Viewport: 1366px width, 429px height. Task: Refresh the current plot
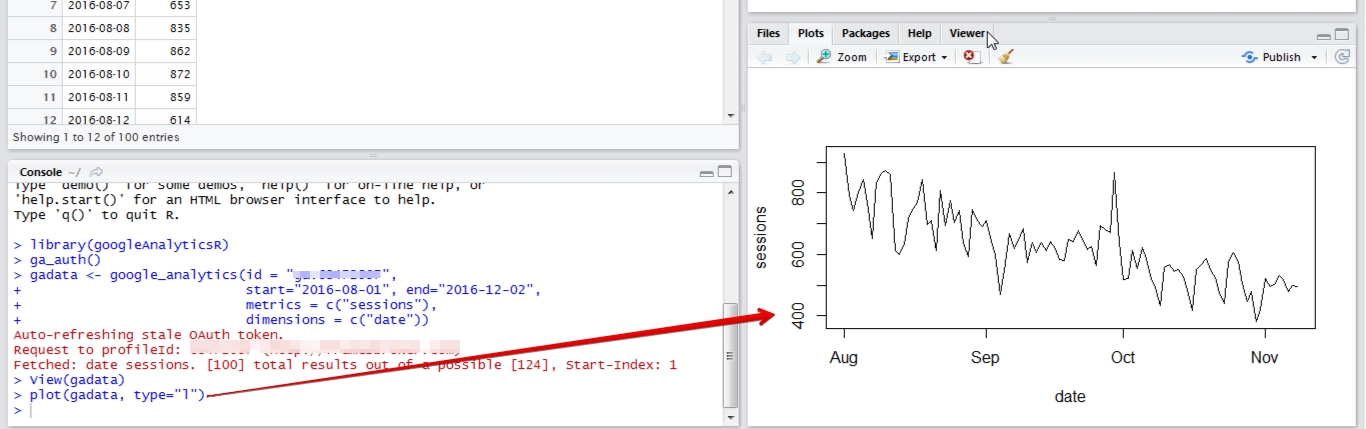click(x=1343, y=57)
